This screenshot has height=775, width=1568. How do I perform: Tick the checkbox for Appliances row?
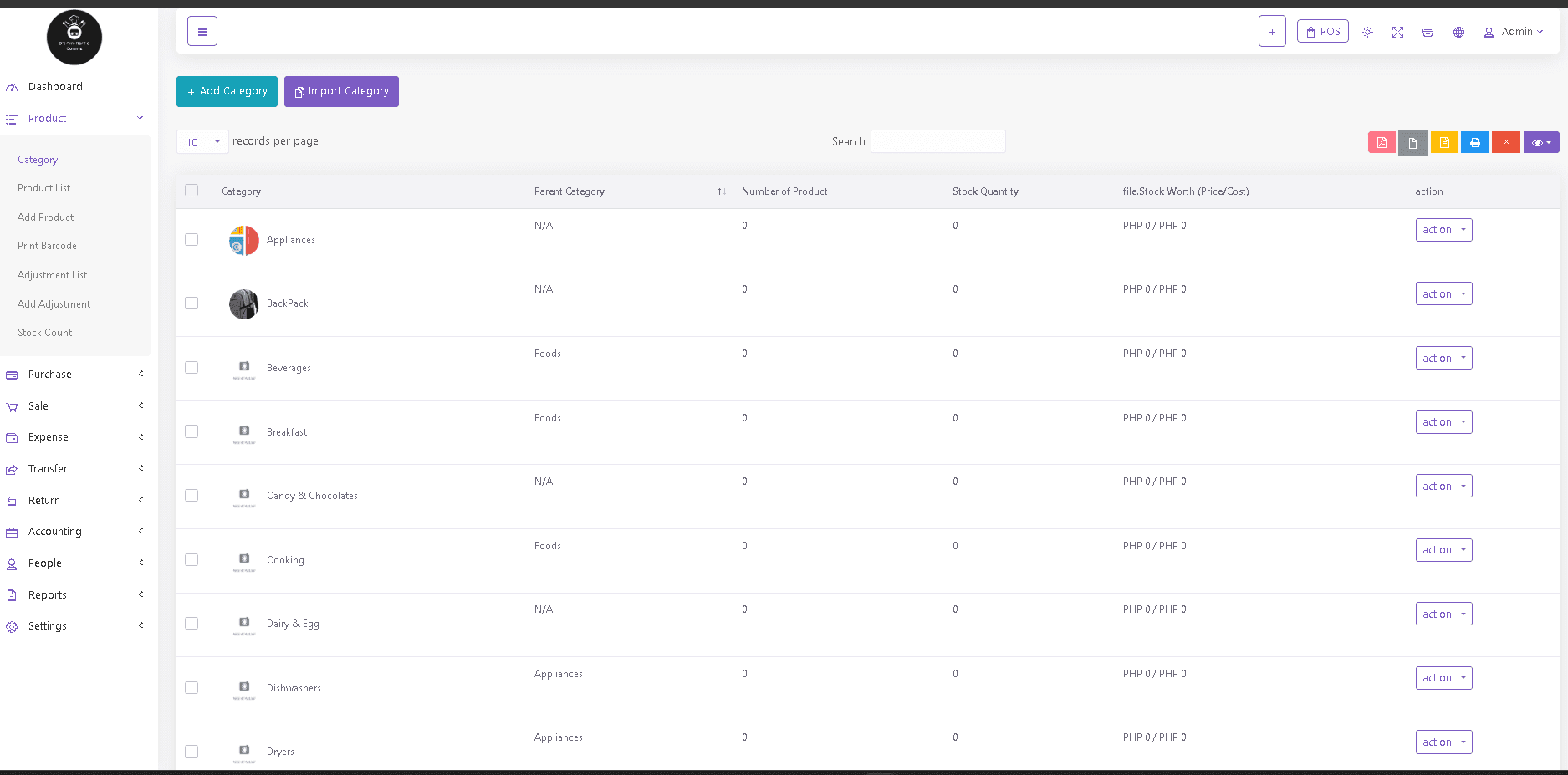tap(192, 240)
